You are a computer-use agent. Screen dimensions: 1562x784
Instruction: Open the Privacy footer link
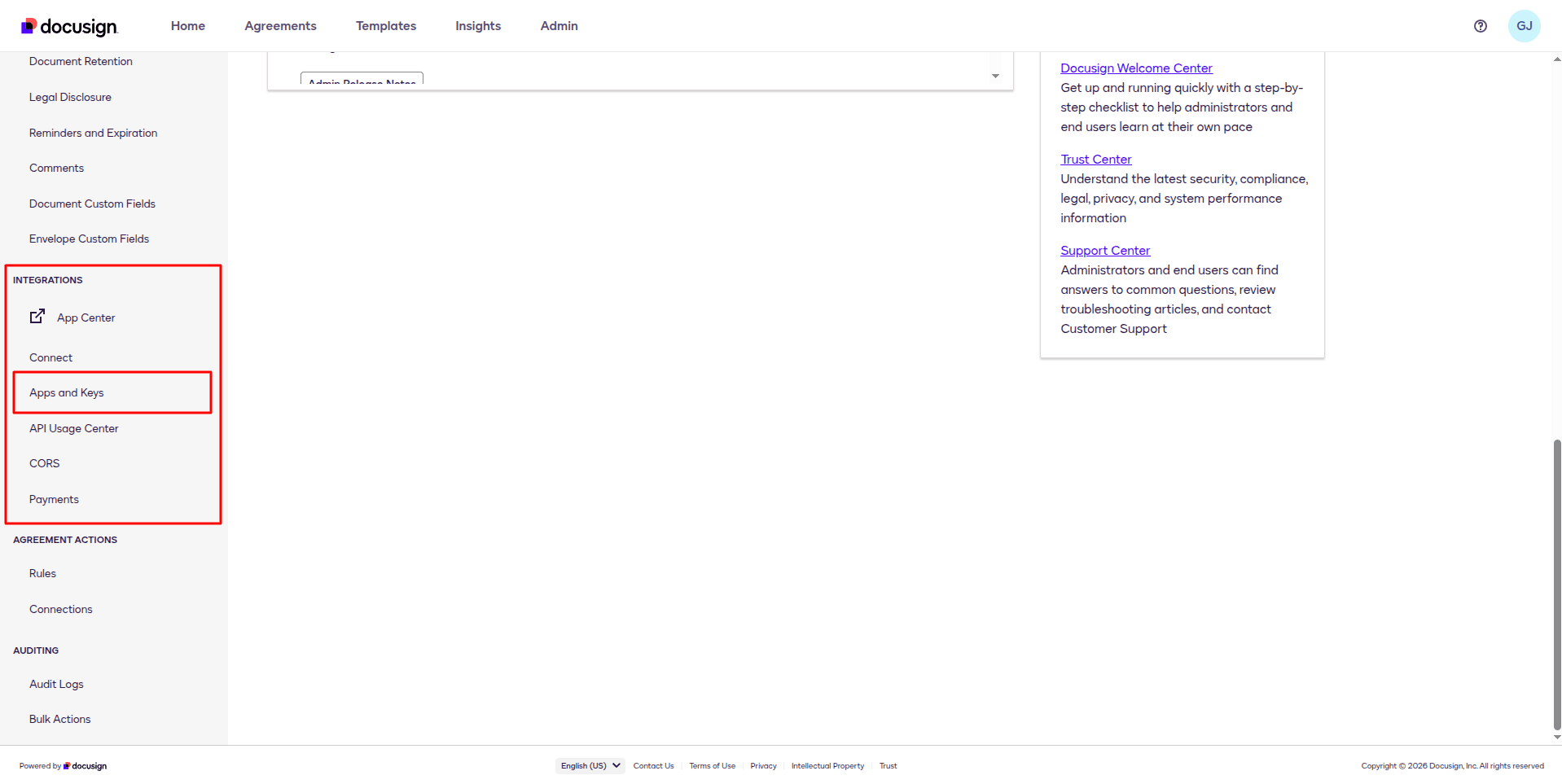tap(763, 766)
